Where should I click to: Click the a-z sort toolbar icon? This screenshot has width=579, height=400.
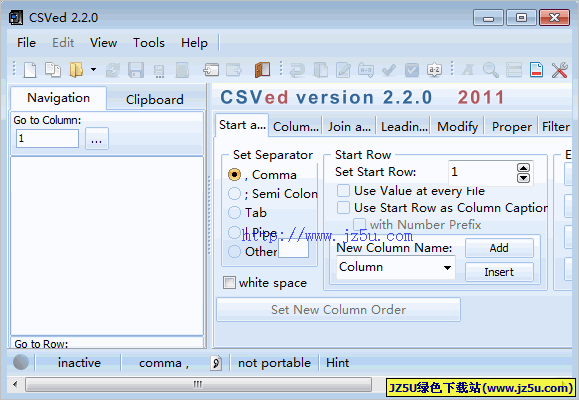(x=434, y=69)
